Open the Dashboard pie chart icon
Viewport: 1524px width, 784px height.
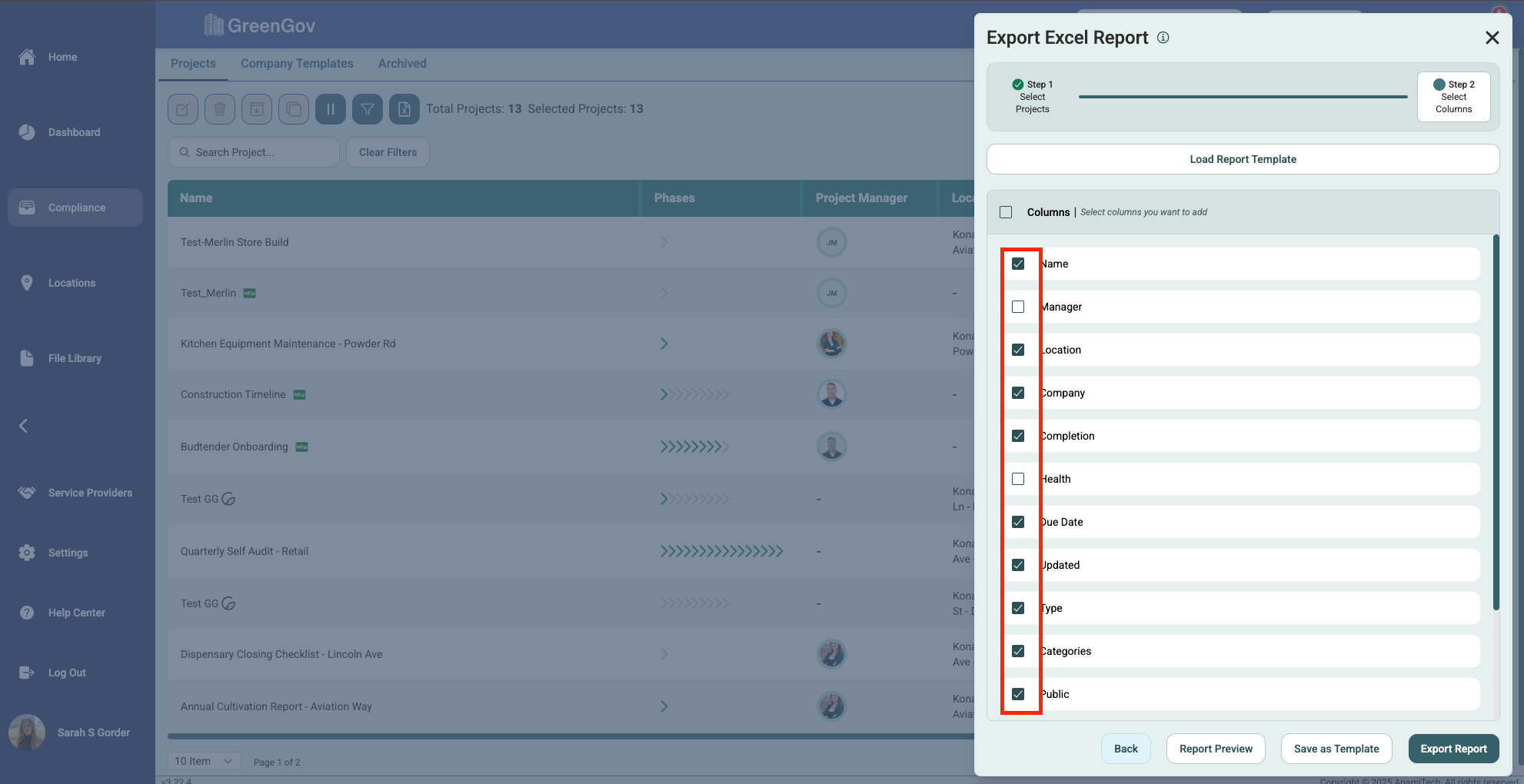[x=27, y=132]
